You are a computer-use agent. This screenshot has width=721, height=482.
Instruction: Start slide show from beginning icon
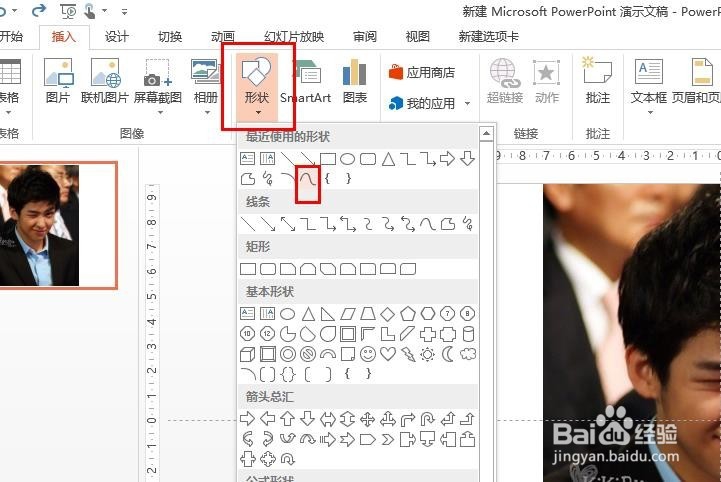tap(68, 11)
